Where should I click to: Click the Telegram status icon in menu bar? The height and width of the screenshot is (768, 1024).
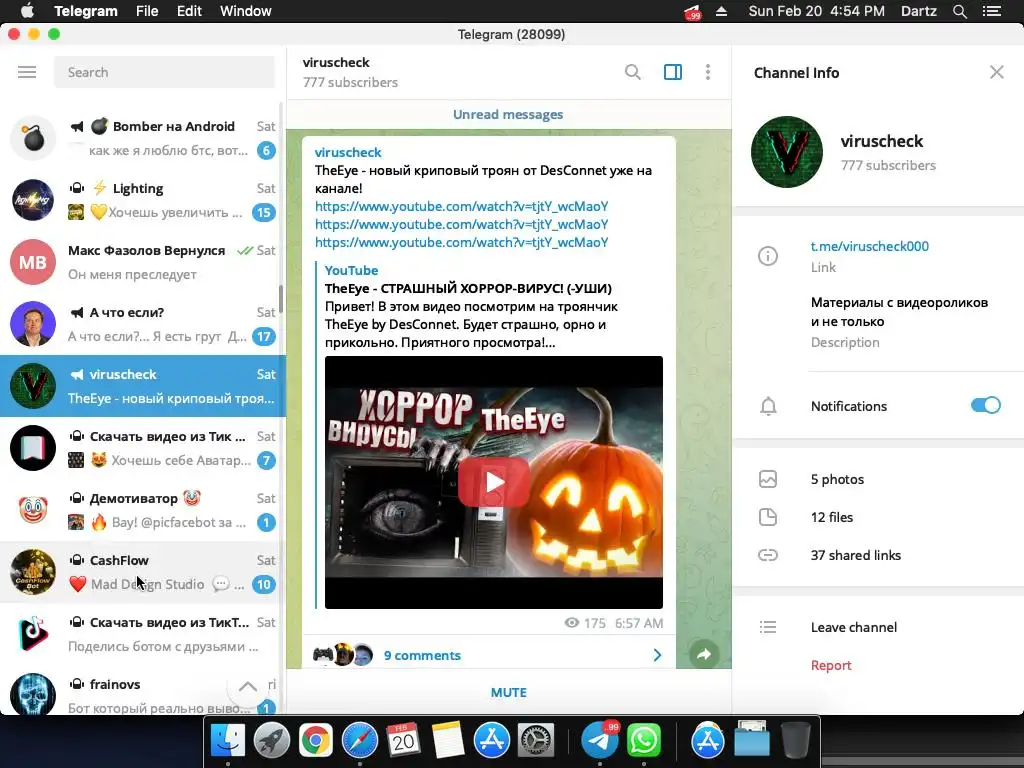(692, 12)
